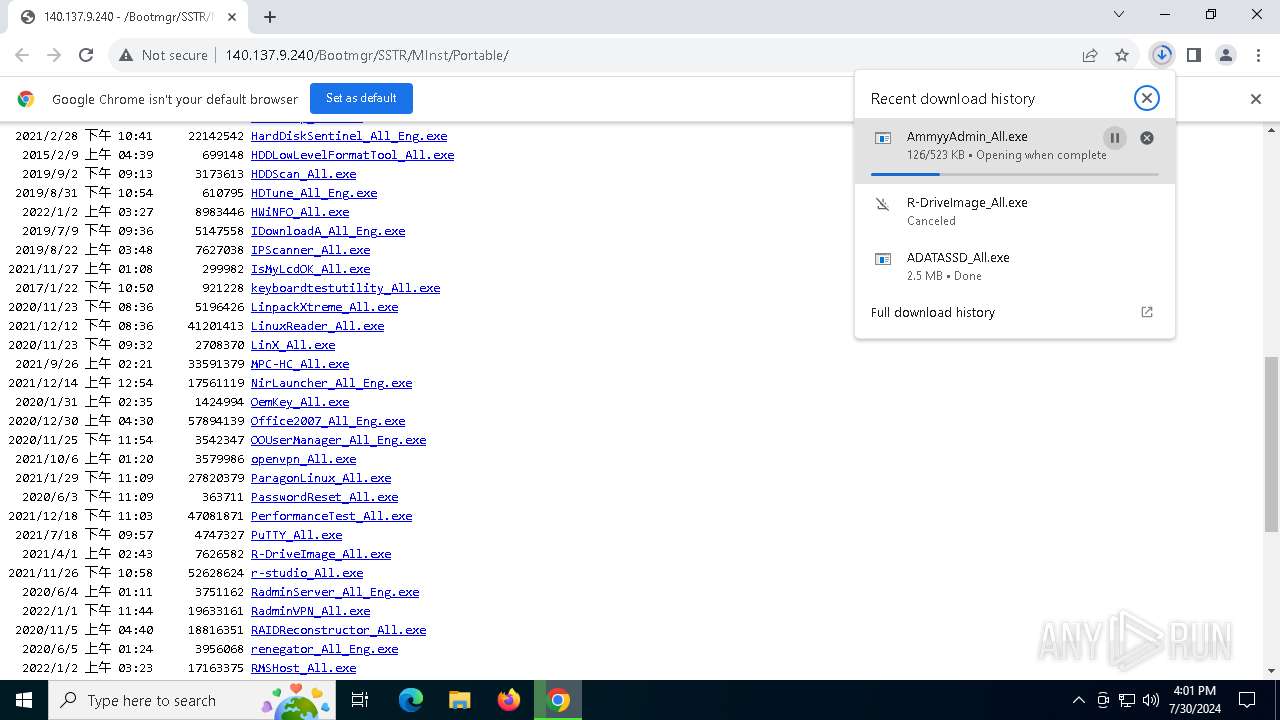Download Office2007_All_Eng.exe

coord(328,421)
